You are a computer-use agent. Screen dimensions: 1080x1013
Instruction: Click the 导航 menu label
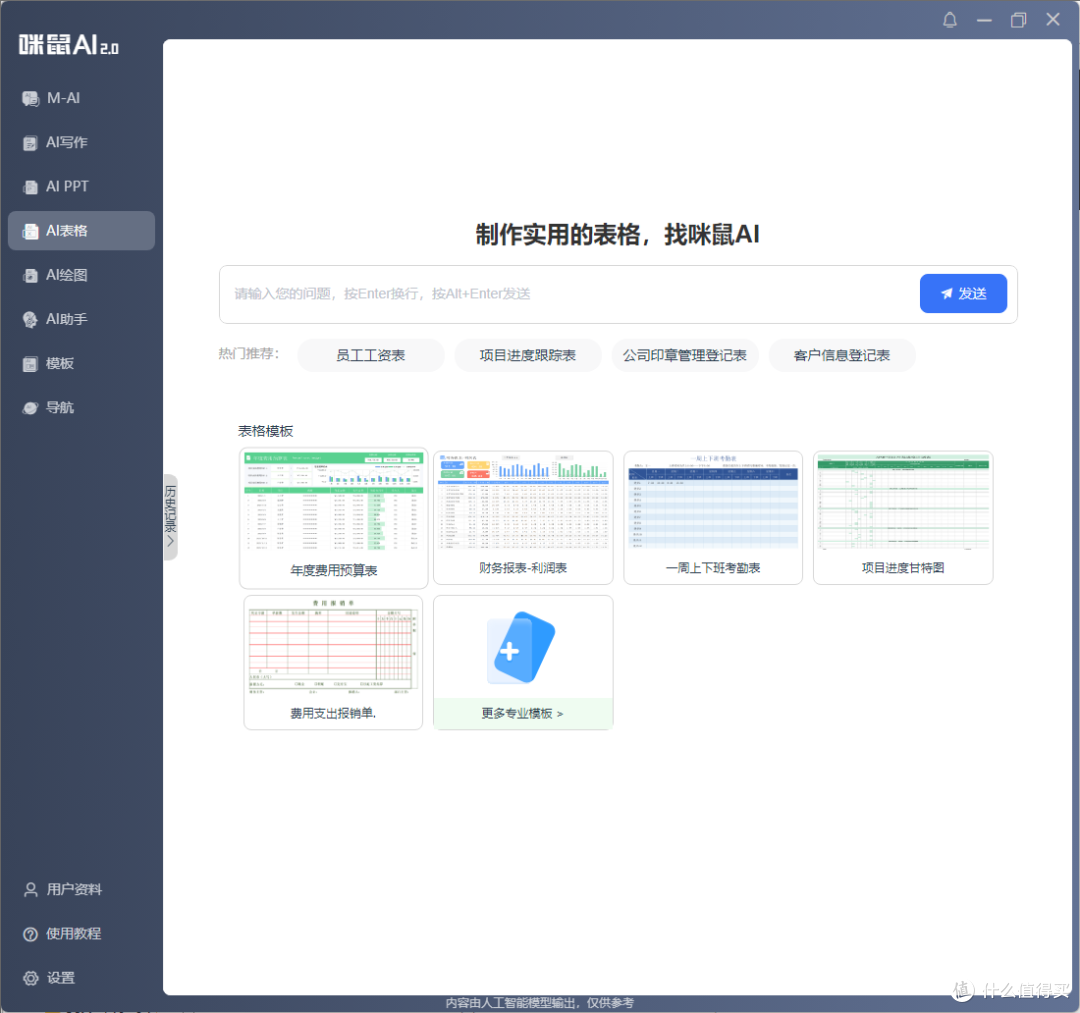click(60, 408)
